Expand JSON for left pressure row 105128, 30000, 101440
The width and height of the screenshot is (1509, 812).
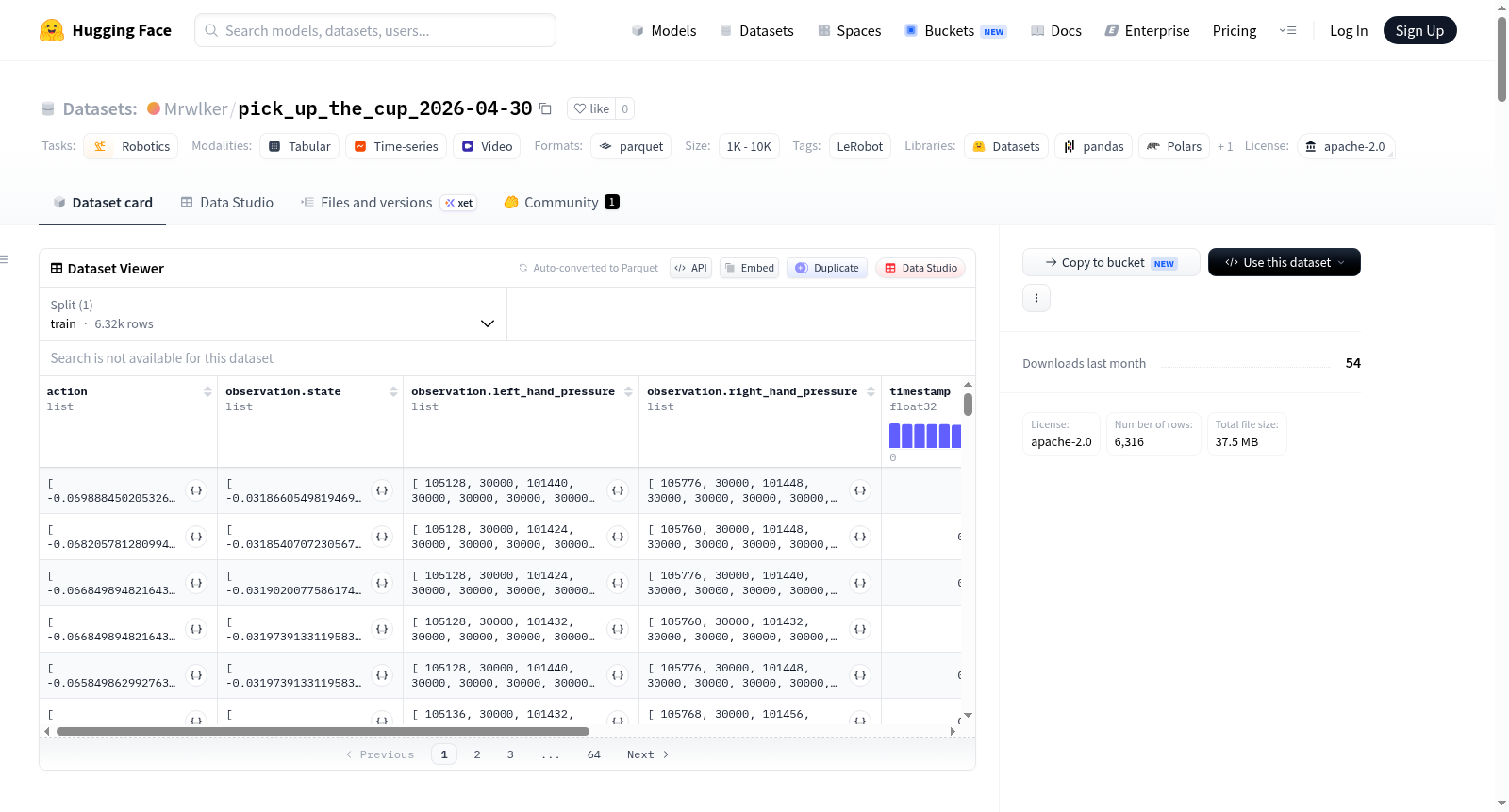(618, 490)
